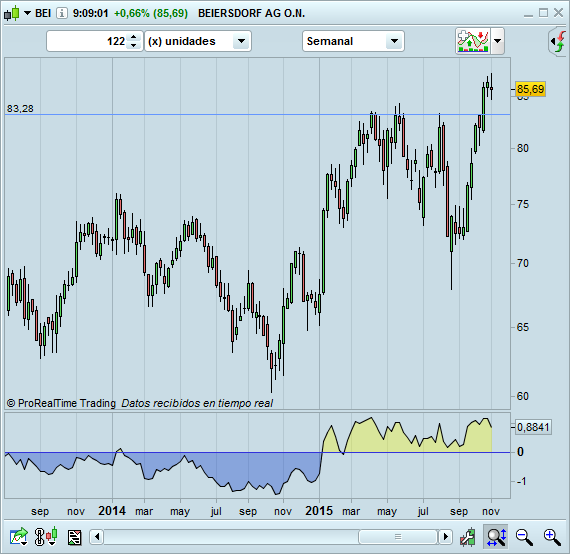Viewport: 570px width, 554px height.
Task: Click the zoom in magnifier icon
Action: click(552, 537)
